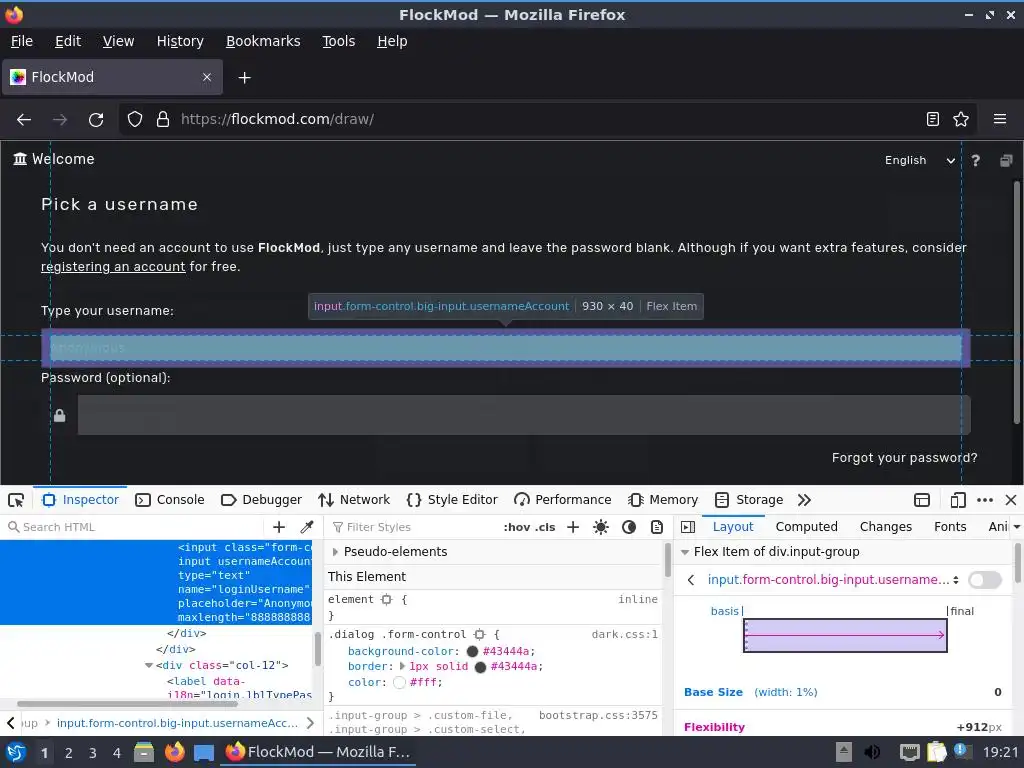Open the Inspector panel tab

[80, 500]
